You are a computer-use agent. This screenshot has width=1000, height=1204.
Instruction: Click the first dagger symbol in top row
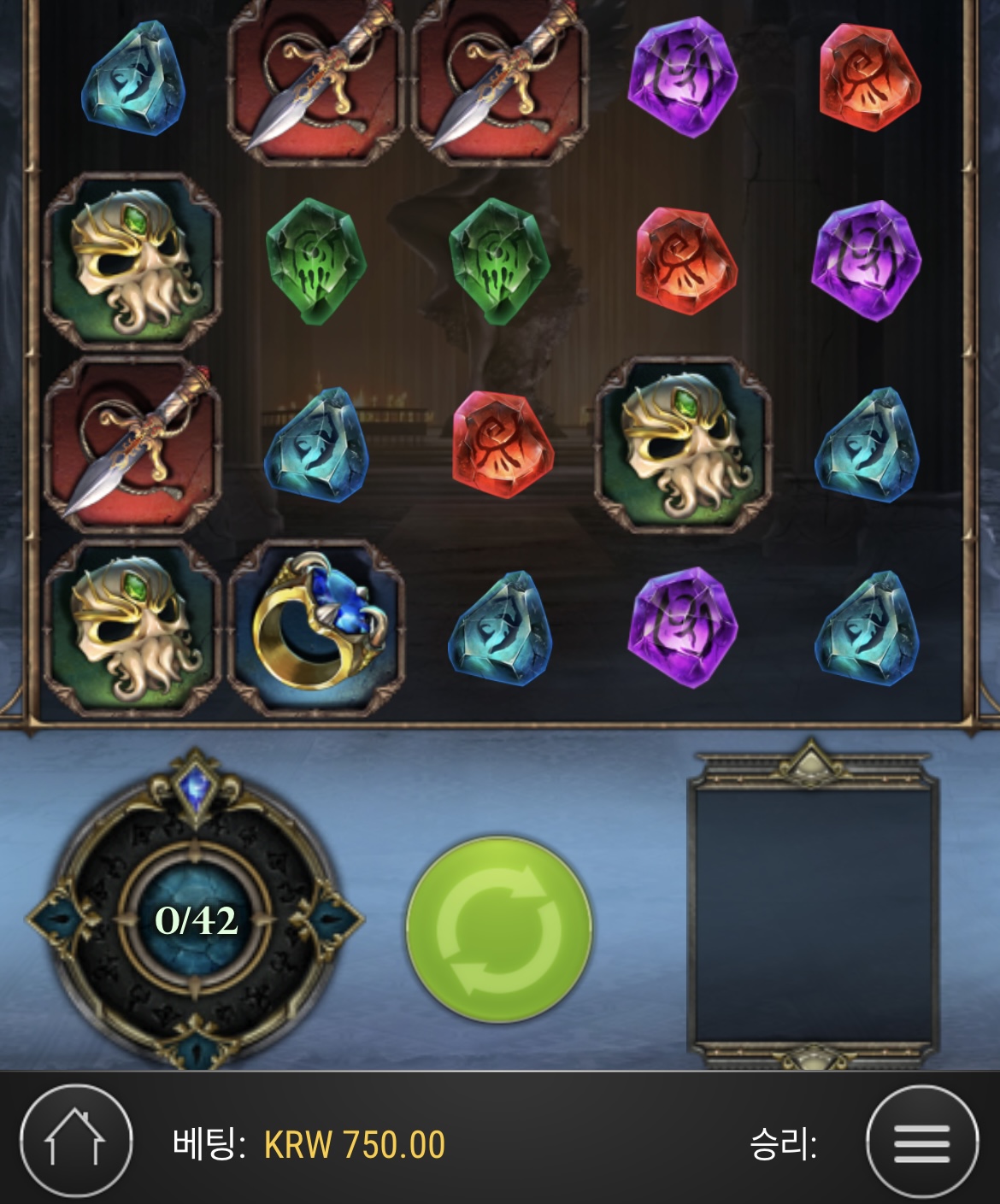point(315,79)
